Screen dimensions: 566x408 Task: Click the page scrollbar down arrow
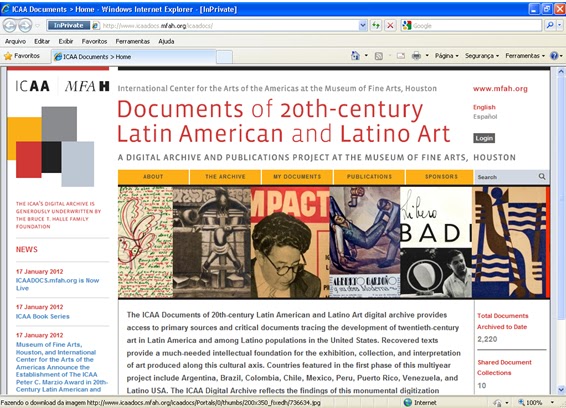pos(561,390)
